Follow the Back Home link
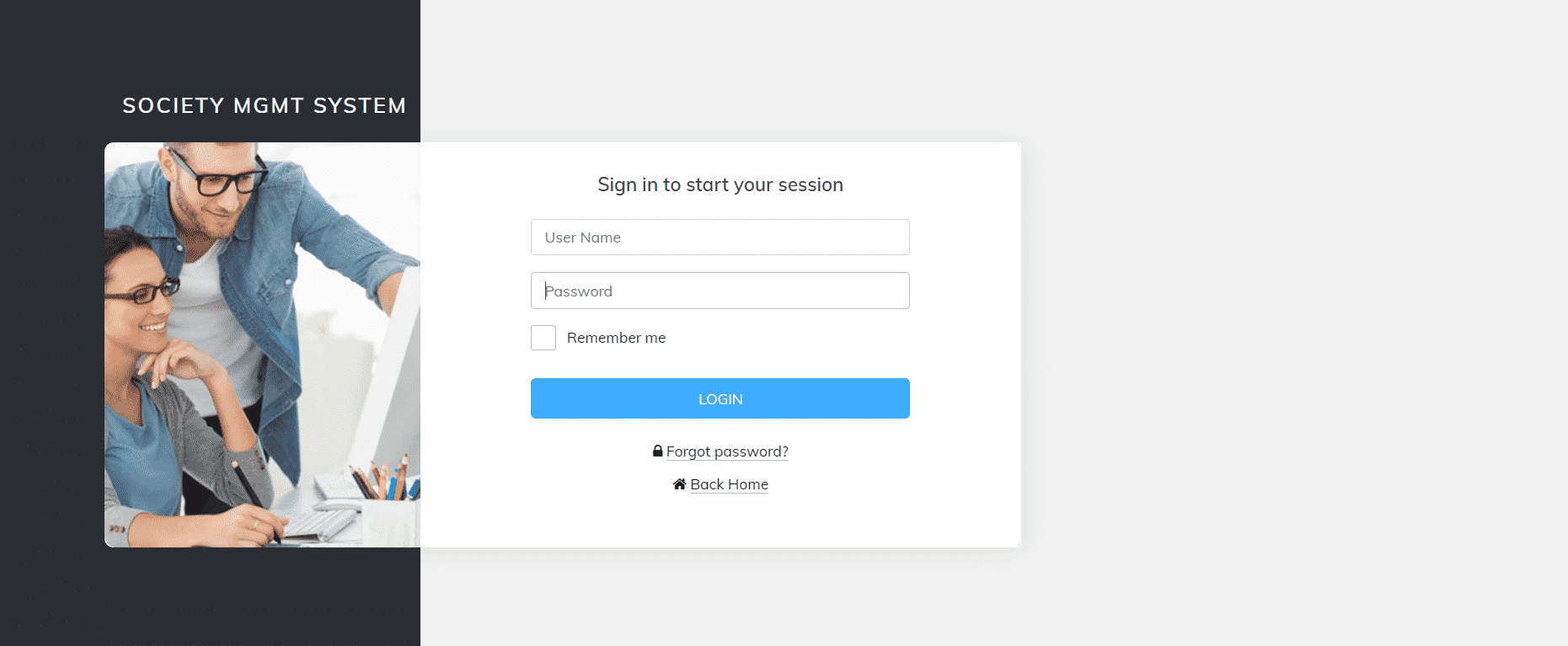The width and height of the screenshot is (1568, 646). [729, 484]
